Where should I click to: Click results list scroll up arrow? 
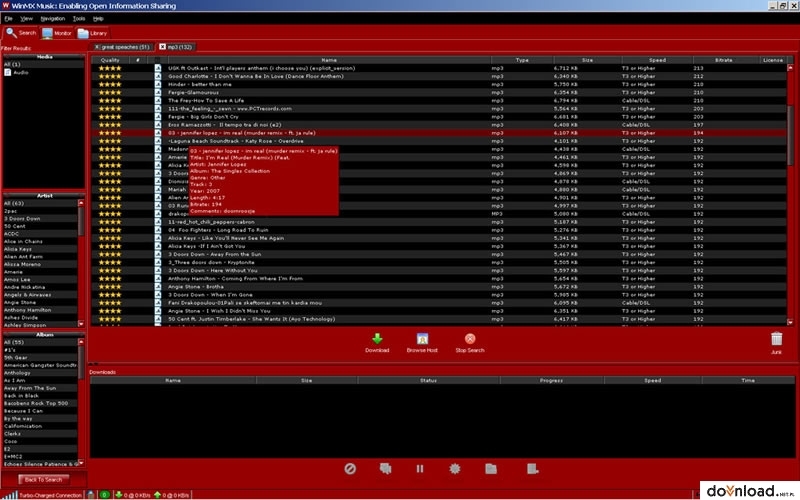790,67
